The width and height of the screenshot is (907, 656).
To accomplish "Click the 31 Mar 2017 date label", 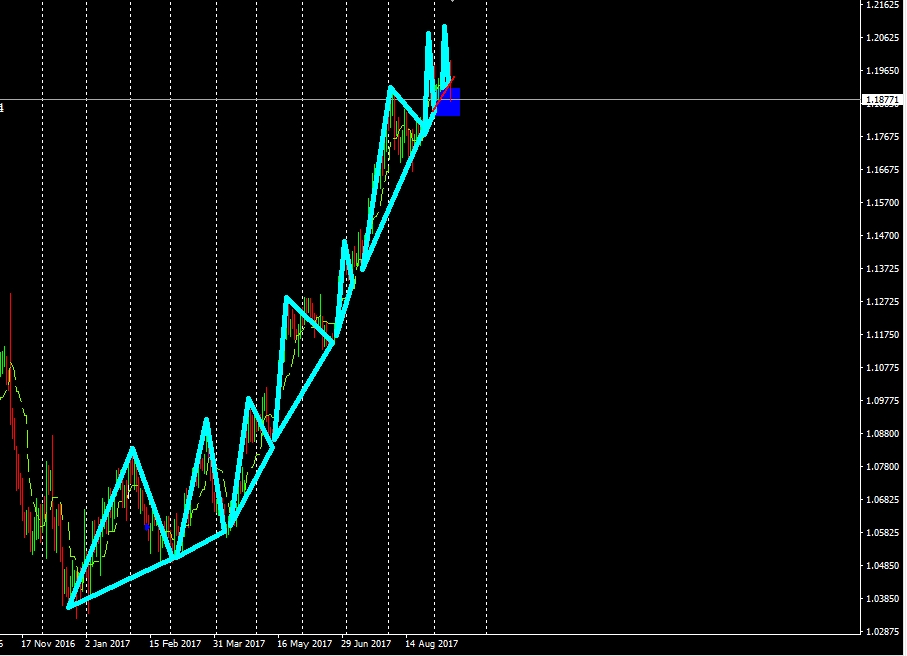I will coord(239,643).
